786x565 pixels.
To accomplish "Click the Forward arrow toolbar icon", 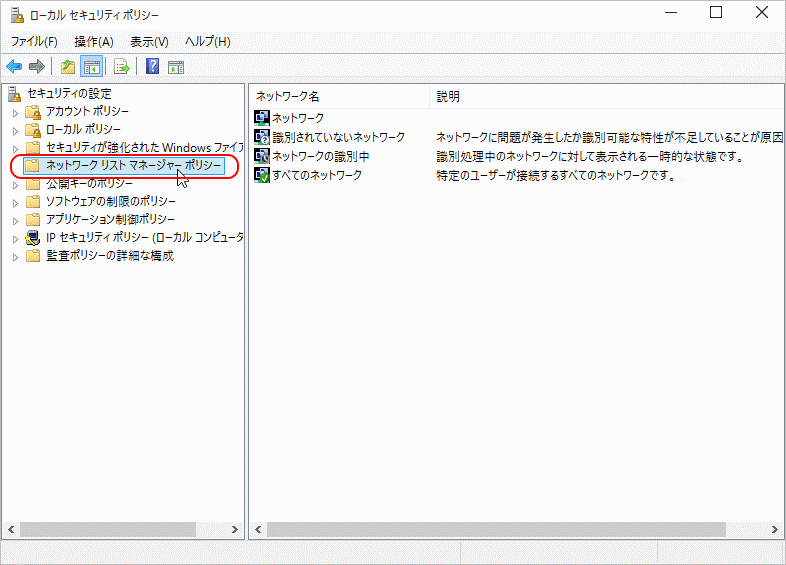I will 37,66.
